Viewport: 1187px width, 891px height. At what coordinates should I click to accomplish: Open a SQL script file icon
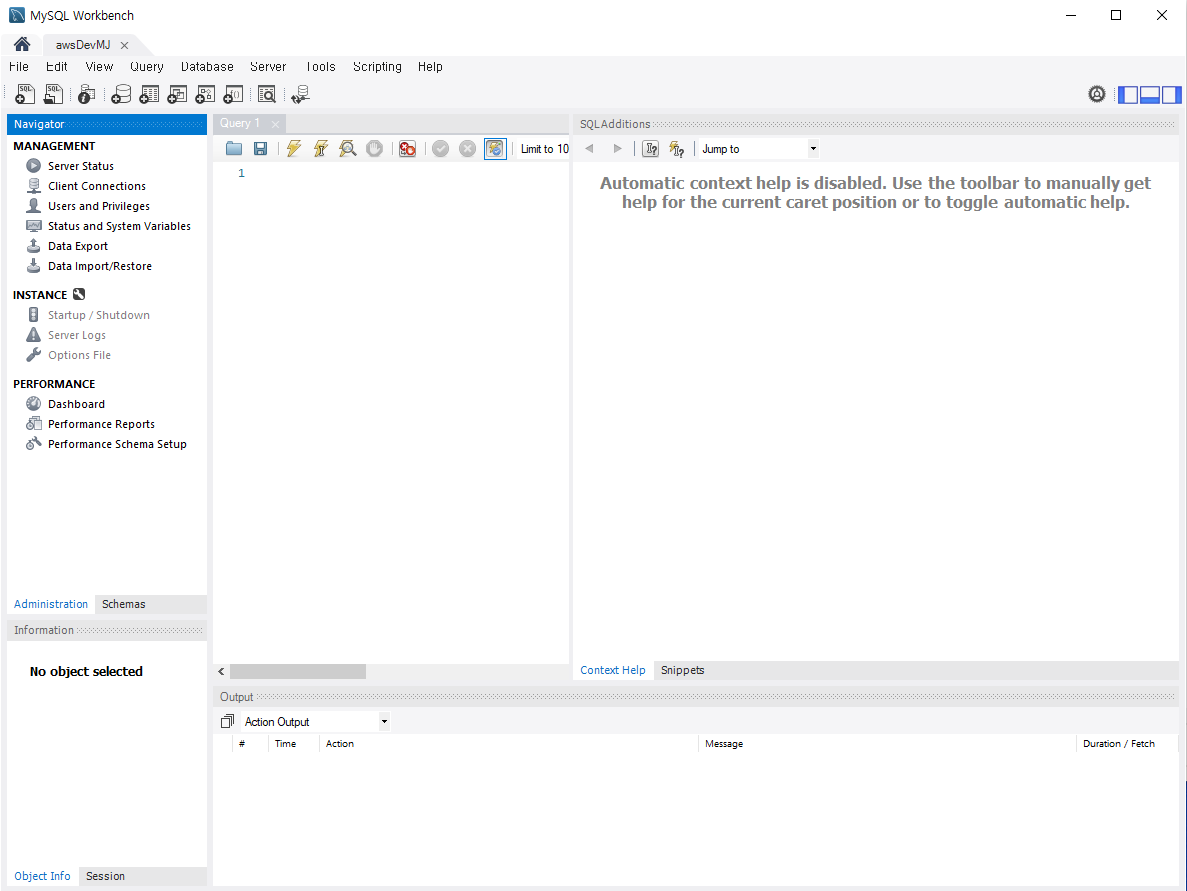click(x=53, y=94)
